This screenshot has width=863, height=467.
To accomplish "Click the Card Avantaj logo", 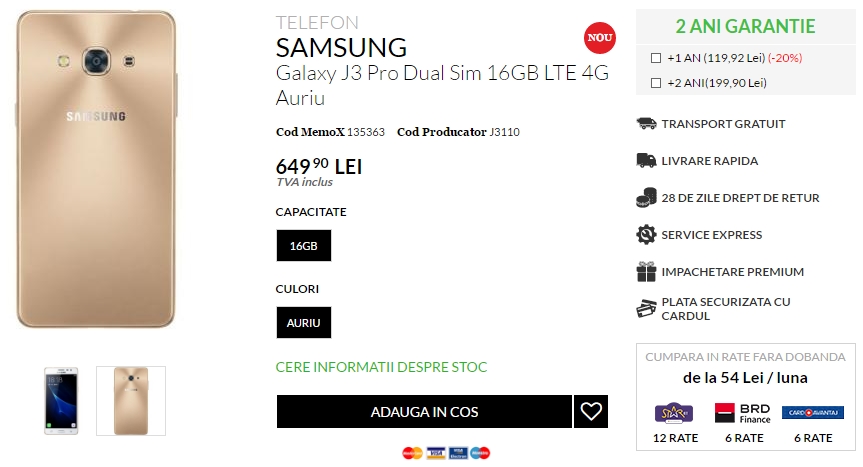I will coord(812,412).
